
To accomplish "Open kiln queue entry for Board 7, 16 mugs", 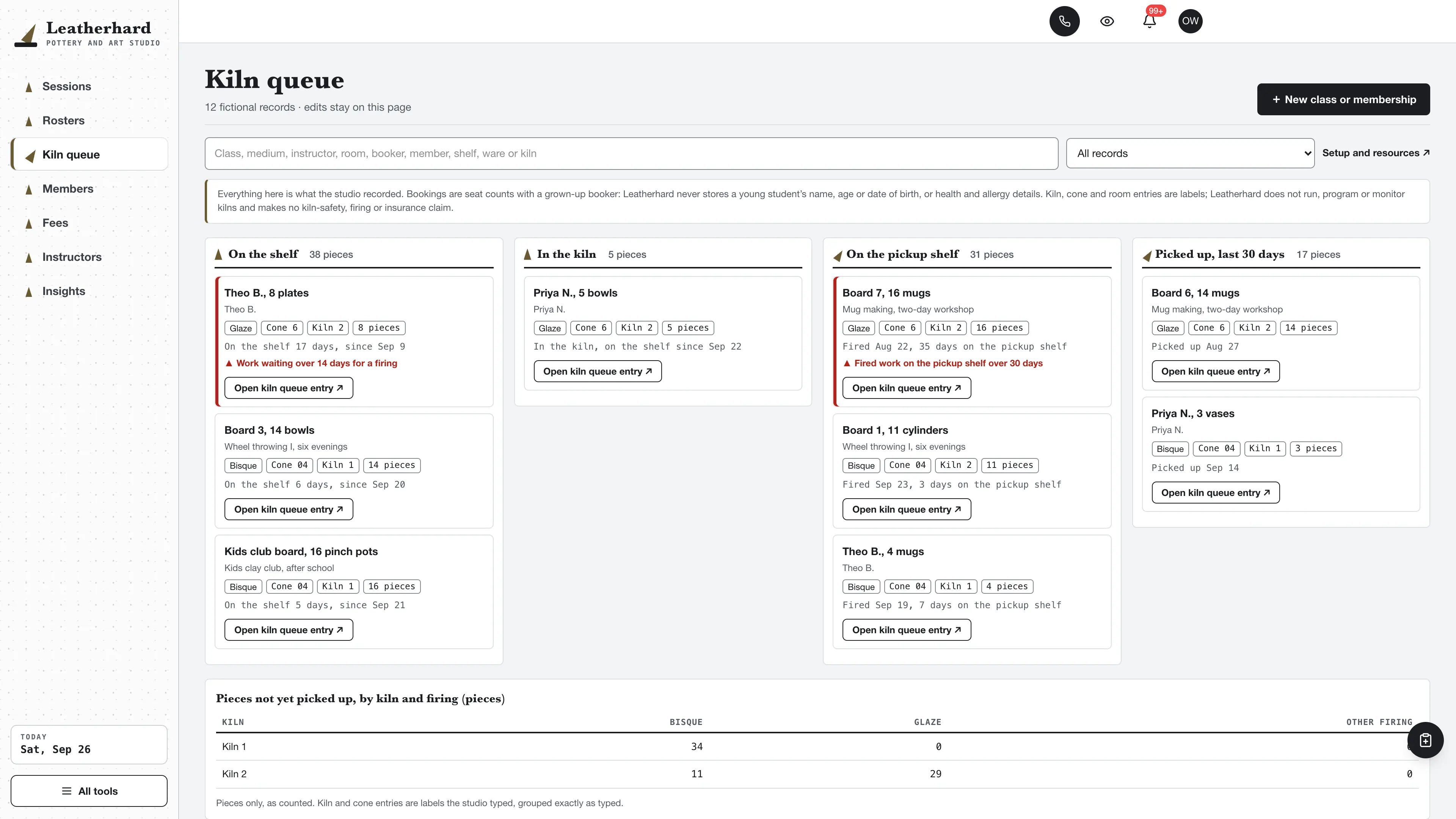I will point(907,388).
